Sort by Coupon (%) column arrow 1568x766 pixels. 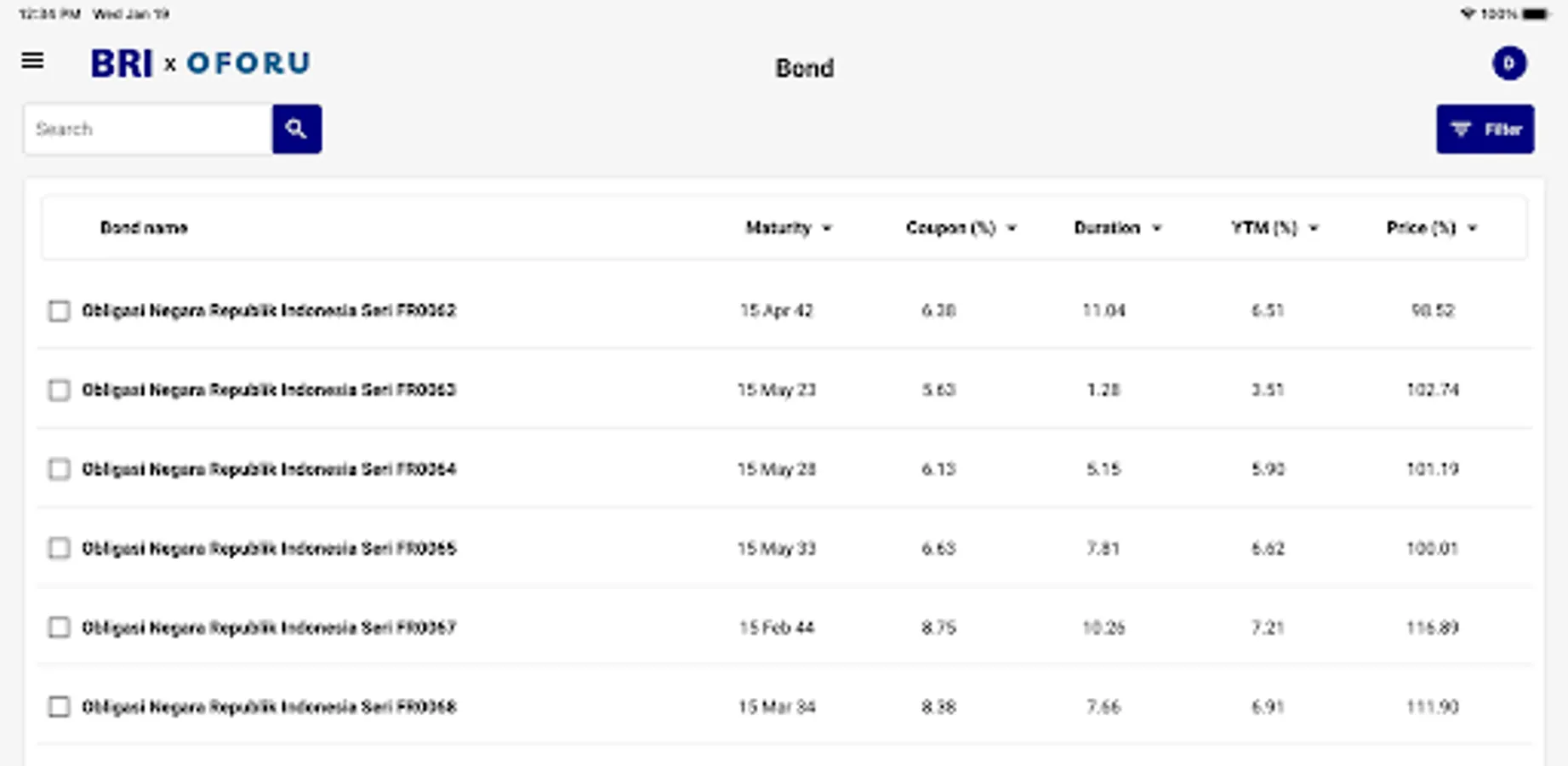click(1012, 229)
